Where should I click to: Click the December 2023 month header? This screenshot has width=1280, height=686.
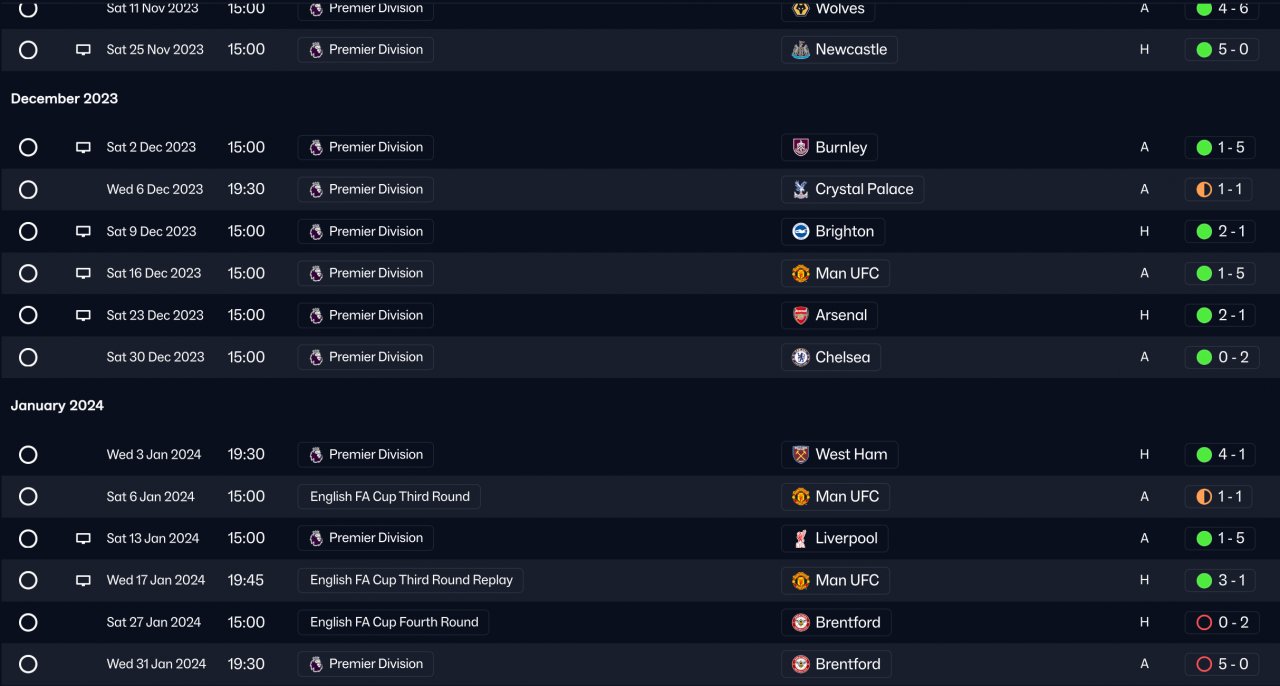tap(64, 98)
